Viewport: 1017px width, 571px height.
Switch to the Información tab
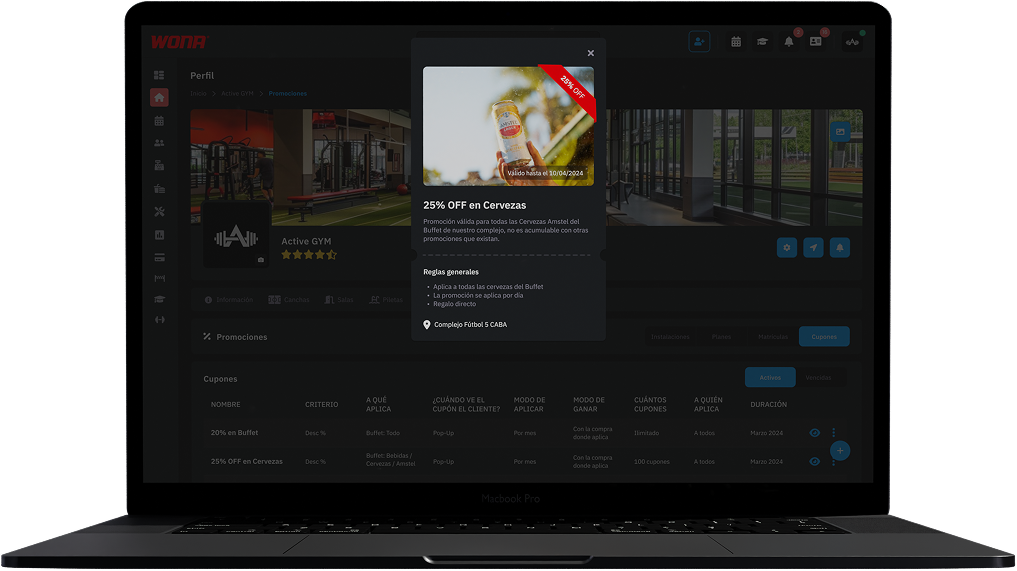(229, 300)
